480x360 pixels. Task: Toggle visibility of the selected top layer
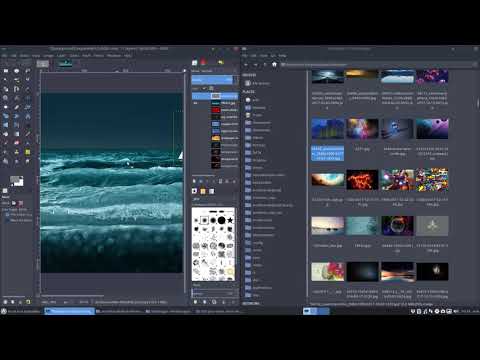195,96
